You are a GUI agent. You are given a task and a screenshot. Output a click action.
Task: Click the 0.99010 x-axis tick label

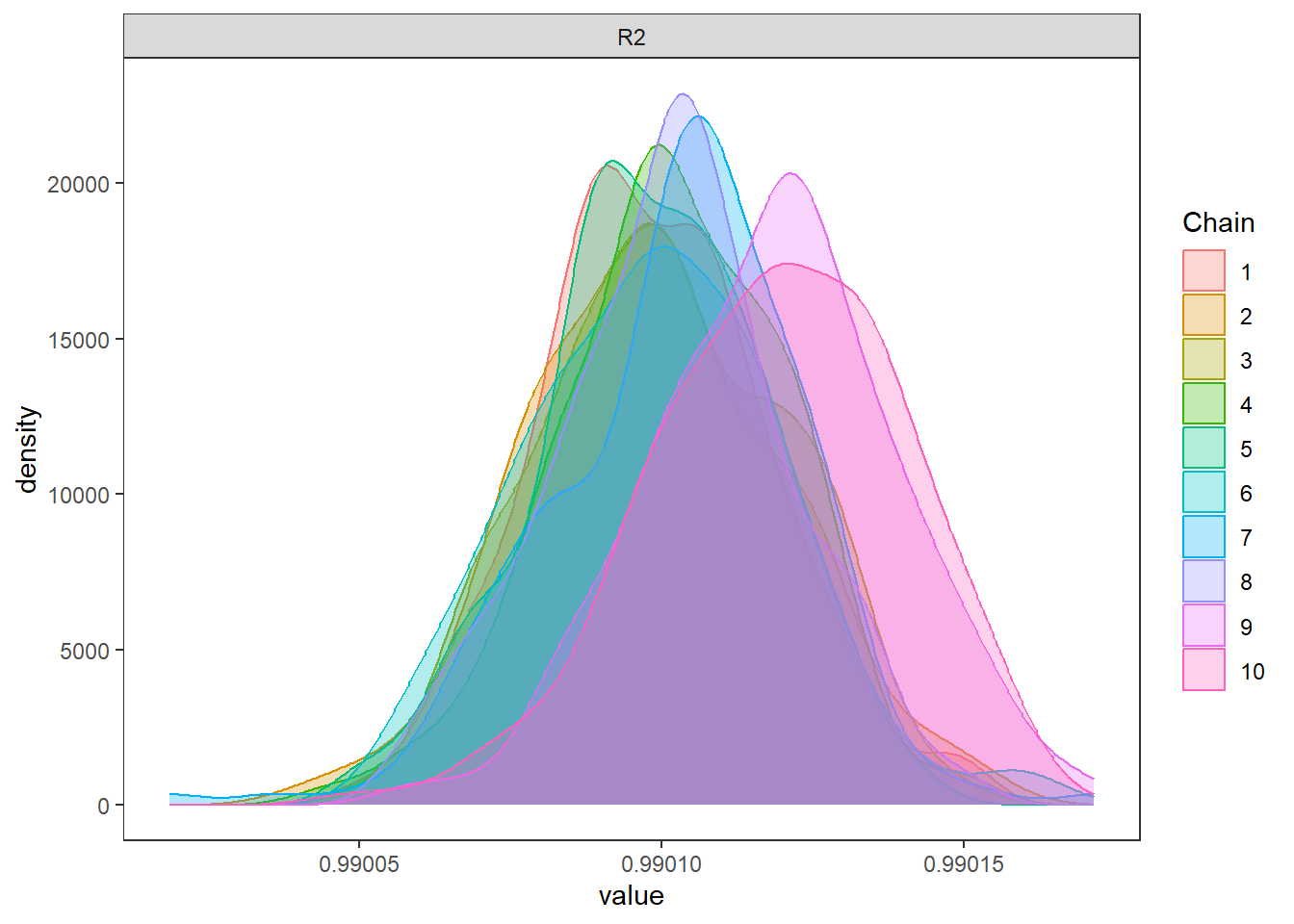pos(661,864)
